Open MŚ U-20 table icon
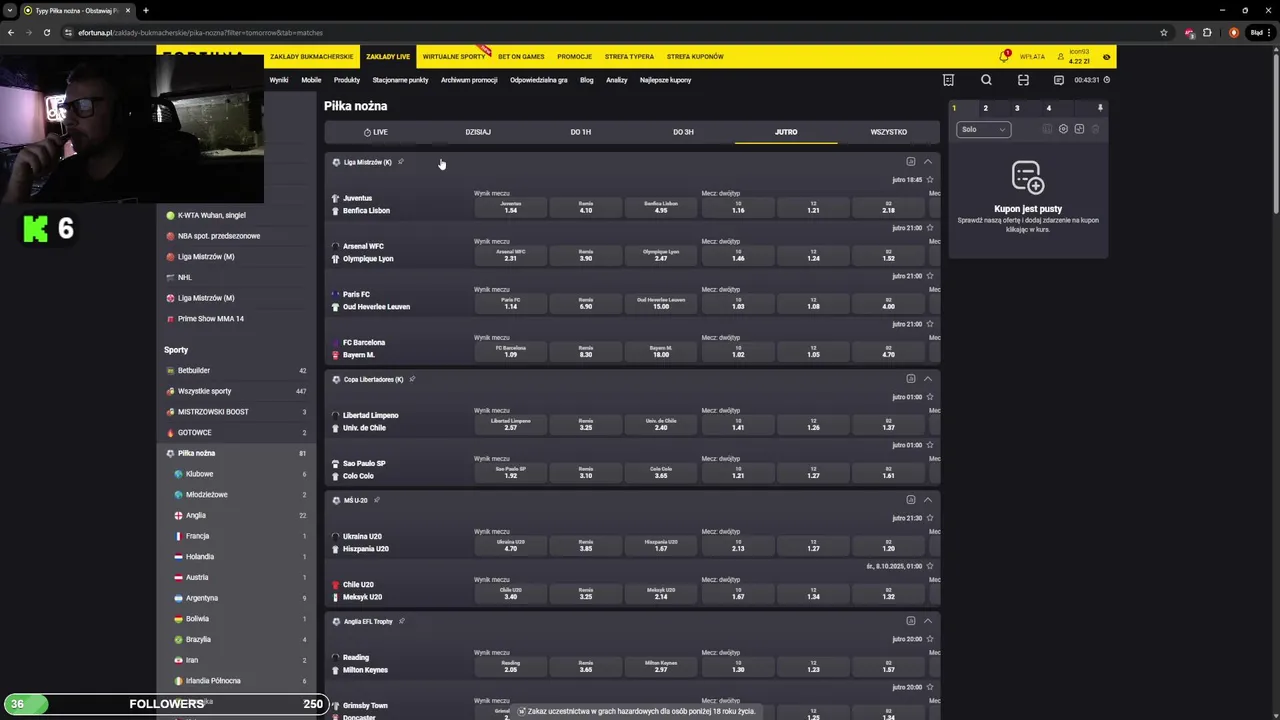 pyautogui.click(x=911, y=500)
